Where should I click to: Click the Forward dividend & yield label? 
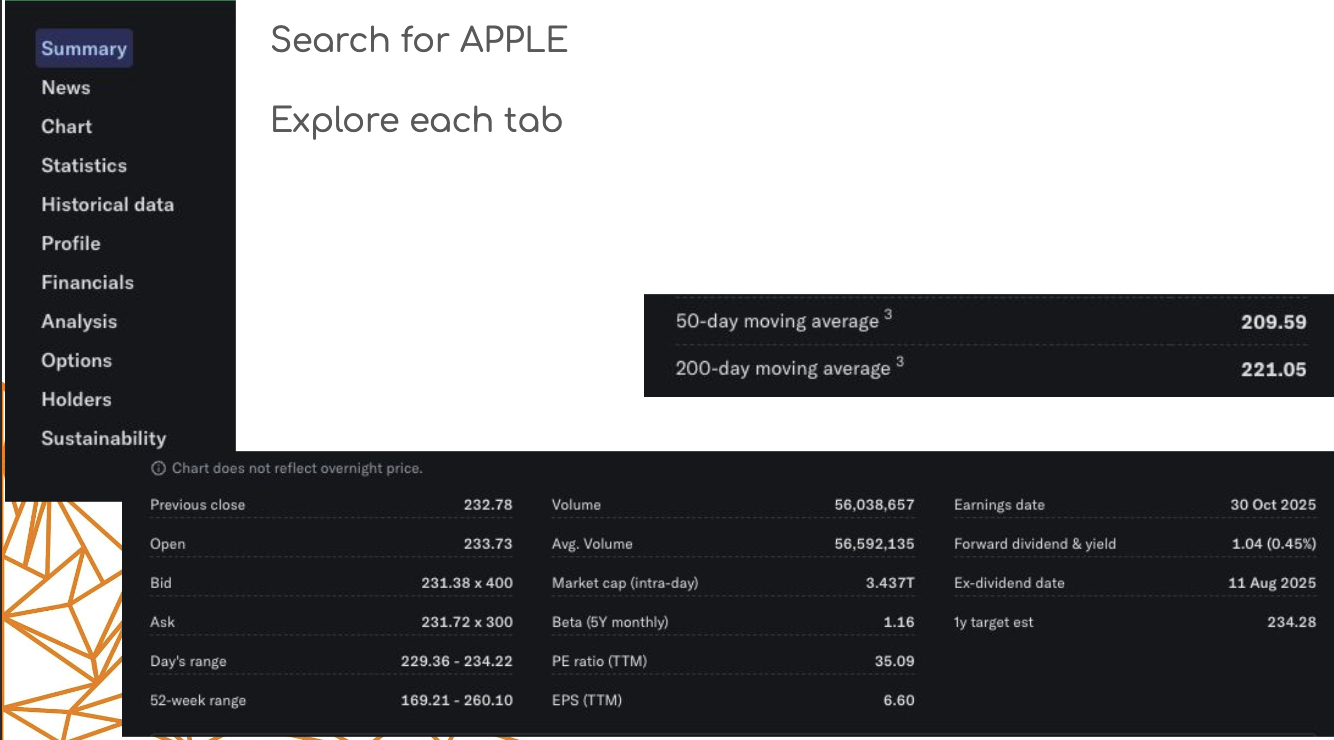click(x=1035, y=544)
